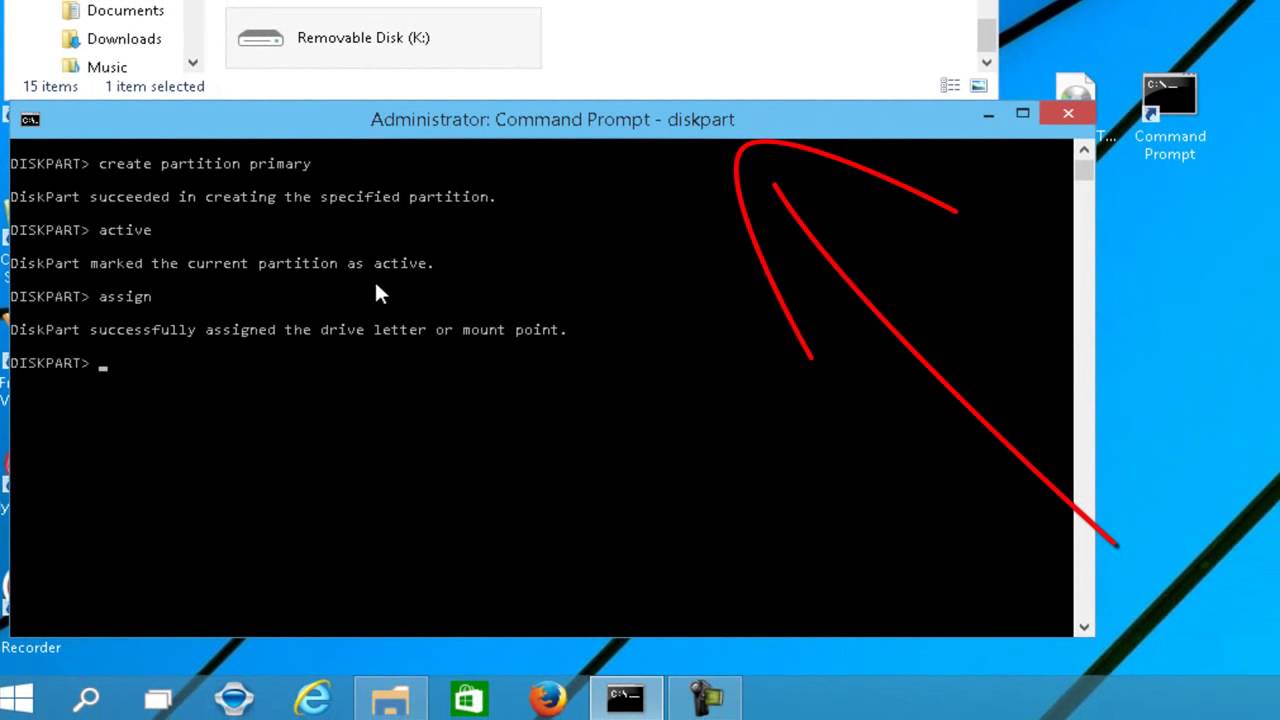Maximize the Command Prompt window
Image resolution: width=1280 pixels, height=720 pixels.
tap(1023, 114)
